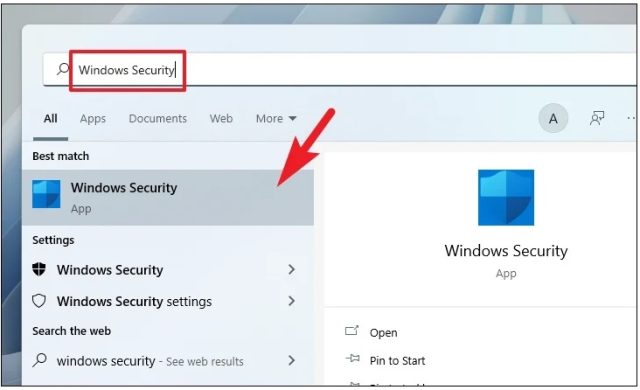Screen dimensions: 640x390
Task: Choose Pin to Start option
Action: tap(397, 361)
